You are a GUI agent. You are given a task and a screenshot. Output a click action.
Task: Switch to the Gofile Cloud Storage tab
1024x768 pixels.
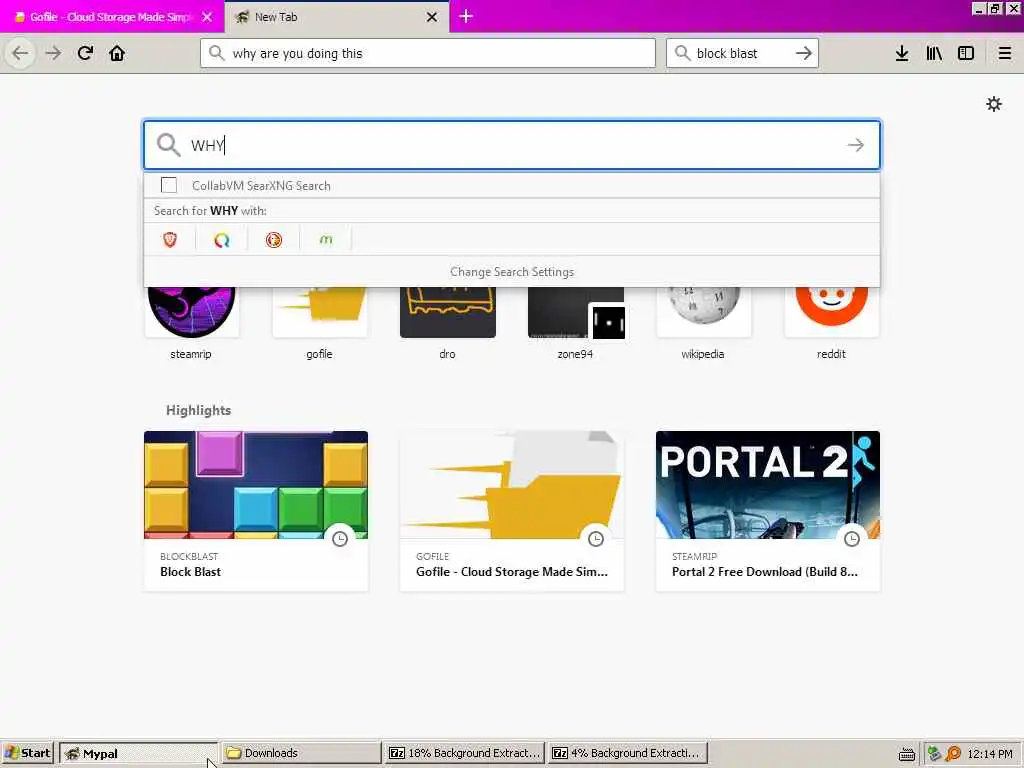pos(112,17)
